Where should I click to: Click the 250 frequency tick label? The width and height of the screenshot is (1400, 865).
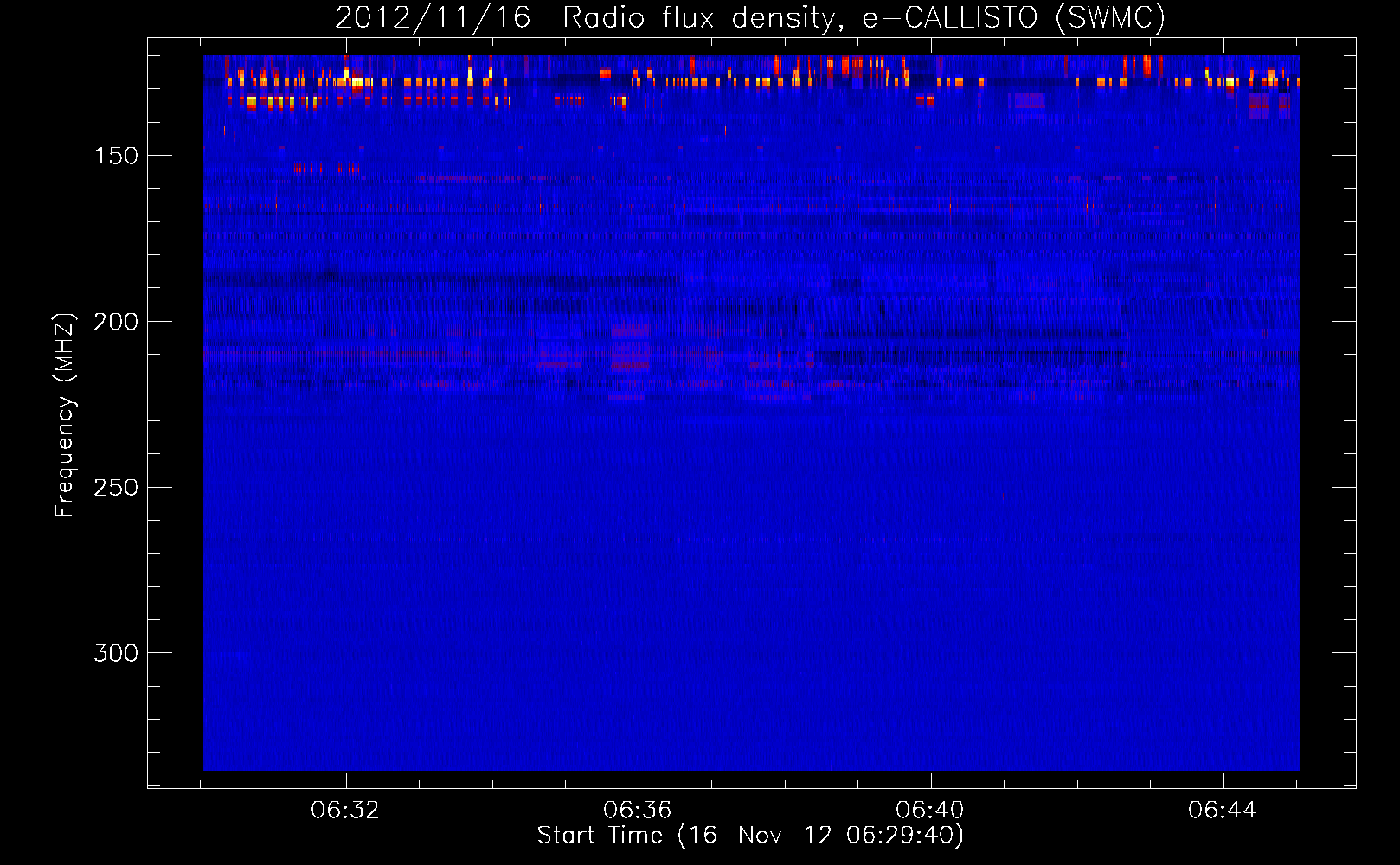116,488
